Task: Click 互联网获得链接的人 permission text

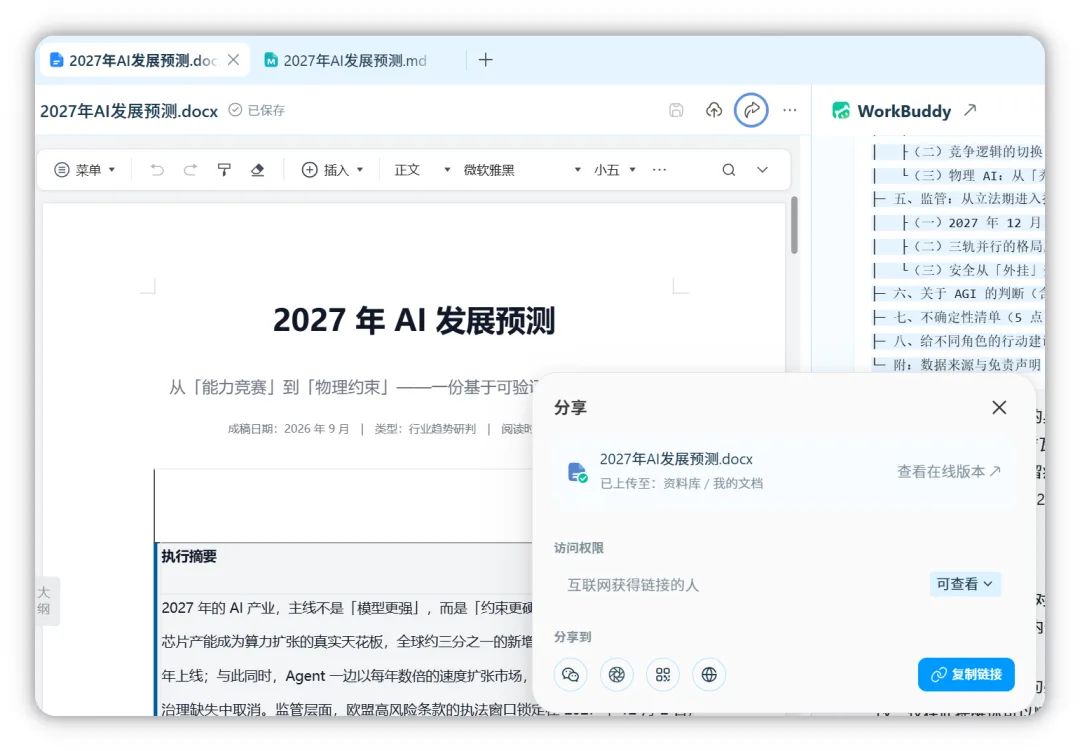Action: point(632,585)
